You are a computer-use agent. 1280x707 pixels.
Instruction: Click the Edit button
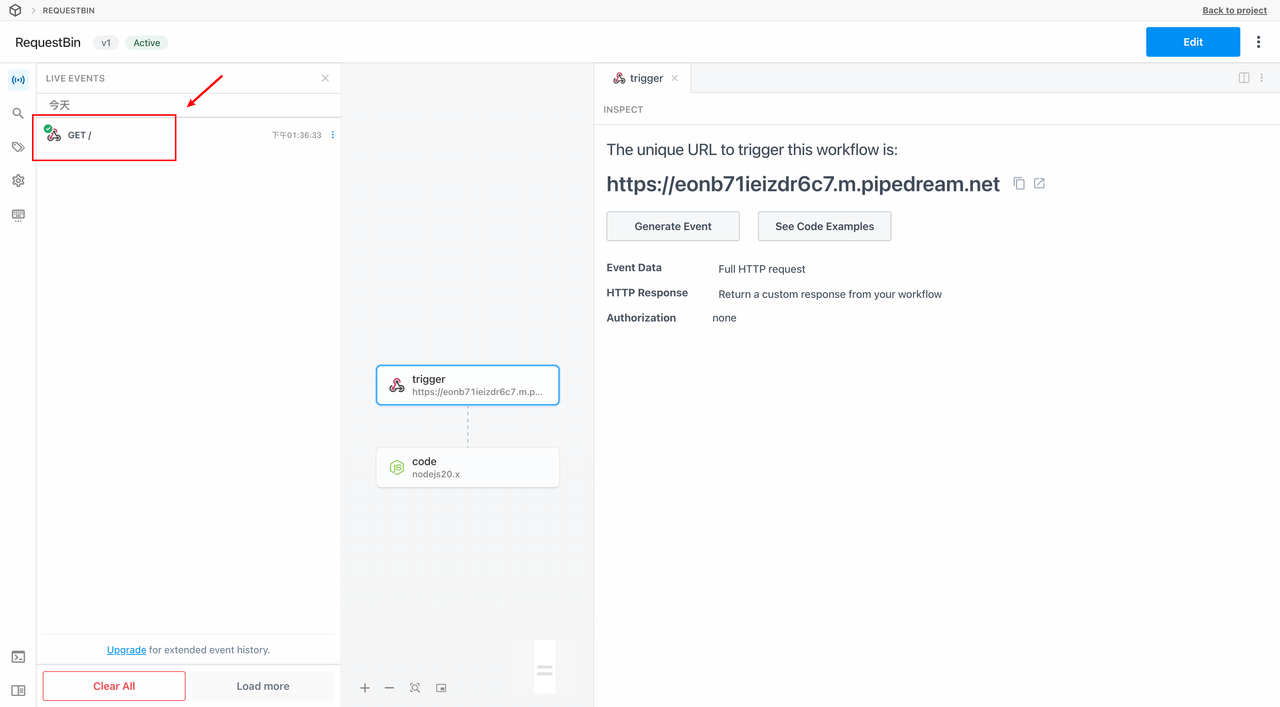click(1193, 42)
